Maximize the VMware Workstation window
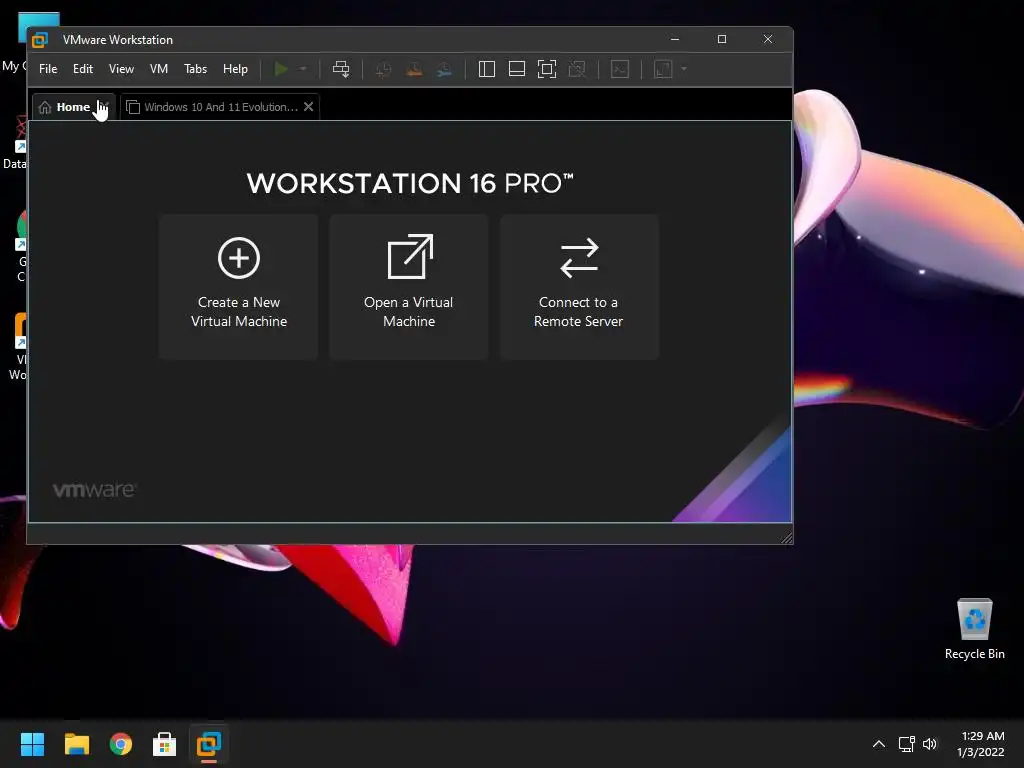Image resolution: width=1024 pixels, height=768 pixels. (x=722, y=39)
